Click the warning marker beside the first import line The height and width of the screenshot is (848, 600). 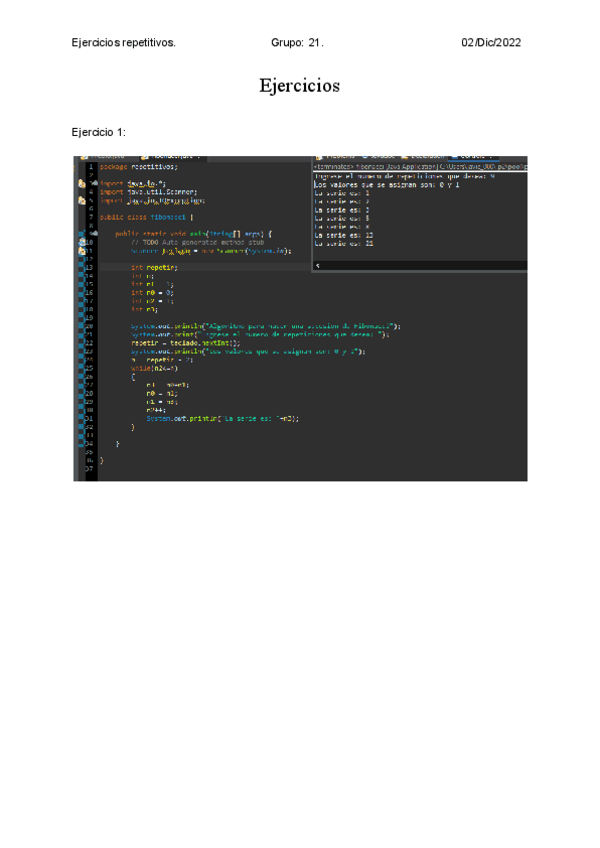coord(81,184)
